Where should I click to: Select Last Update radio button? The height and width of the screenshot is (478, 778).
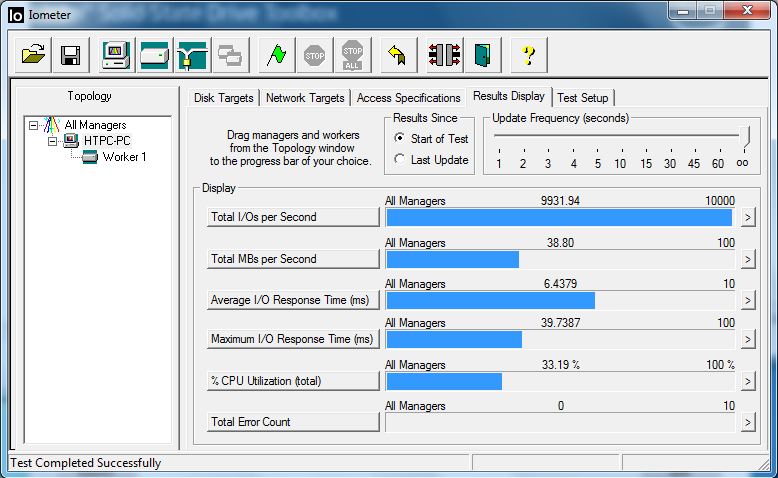pos(399,159)
